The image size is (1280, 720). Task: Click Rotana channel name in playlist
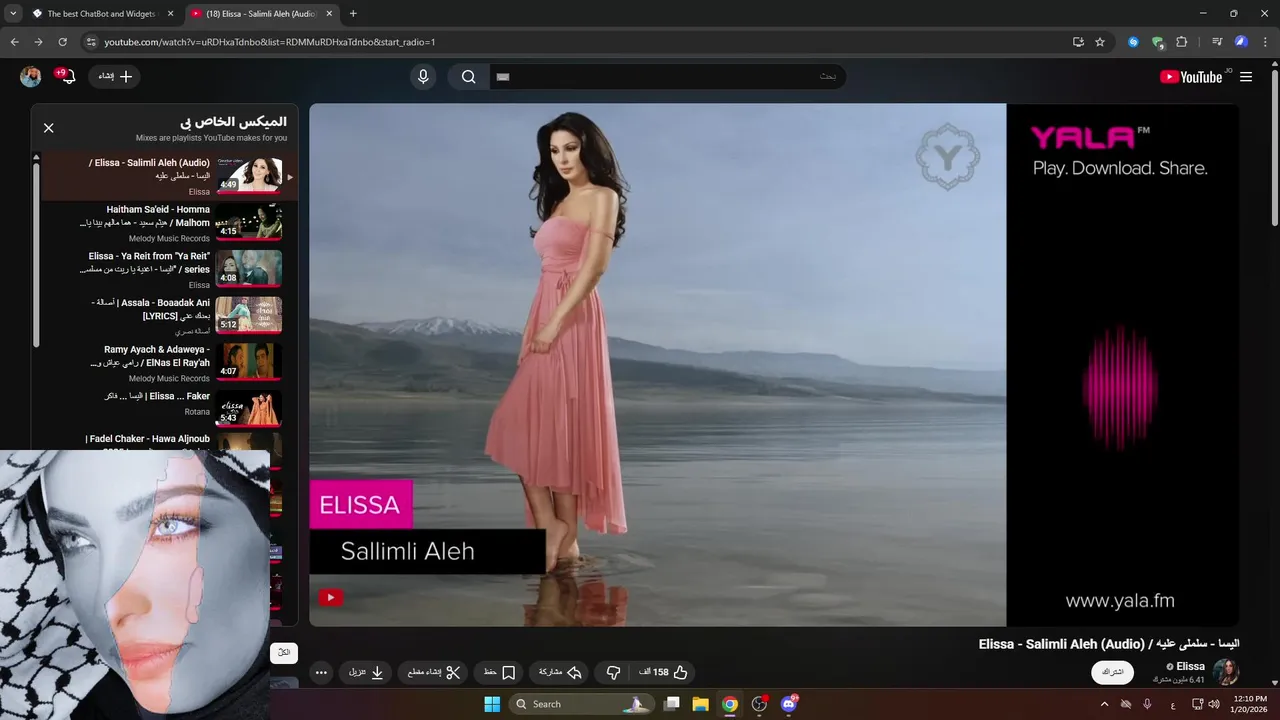197,411
